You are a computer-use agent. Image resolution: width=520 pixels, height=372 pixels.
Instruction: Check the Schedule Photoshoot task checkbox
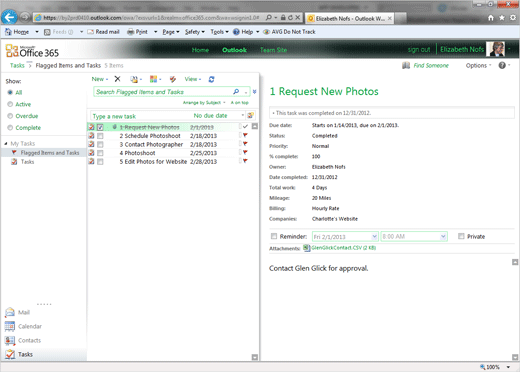[100, 136]
